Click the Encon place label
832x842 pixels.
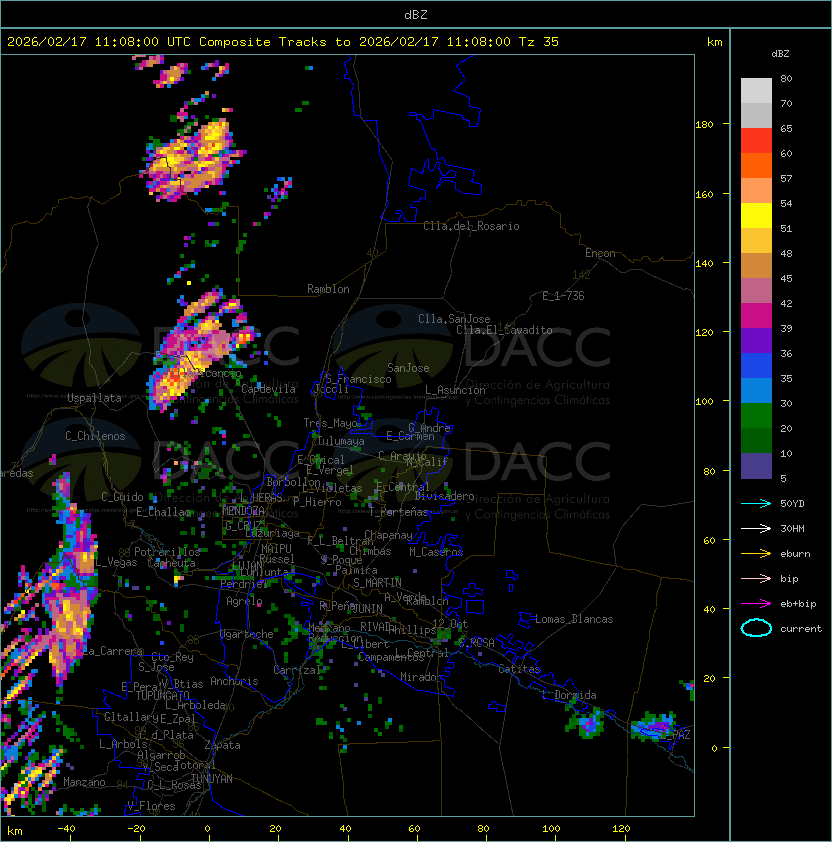600,253
